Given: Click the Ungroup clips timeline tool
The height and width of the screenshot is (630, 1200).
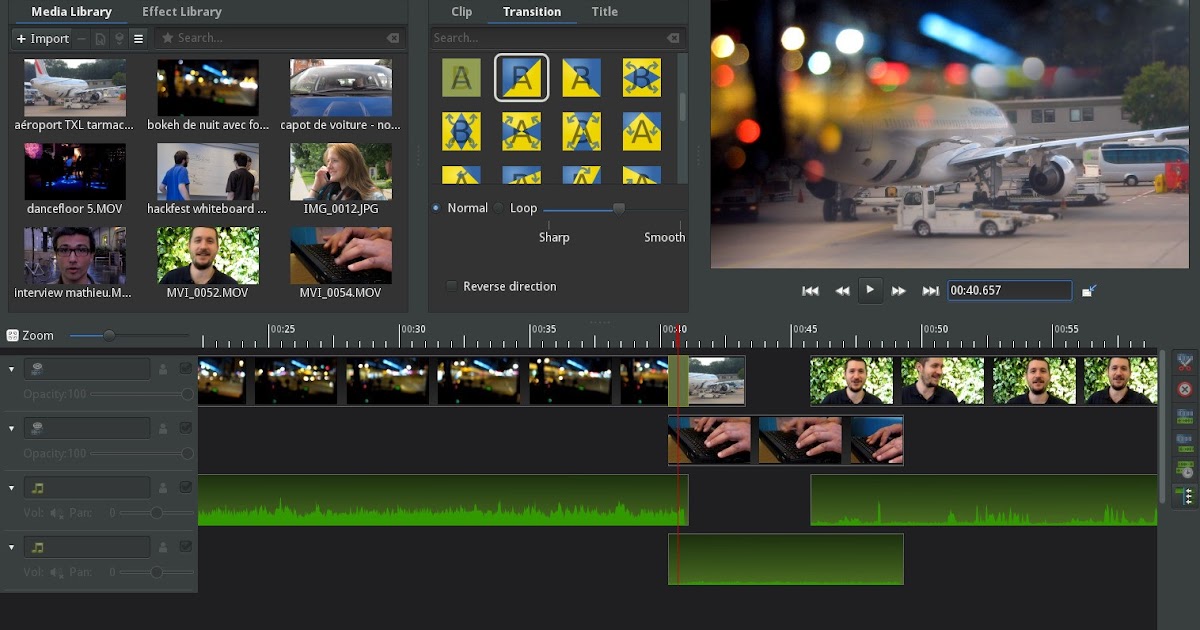Looking at the screenshot, I should [1185, 443].
